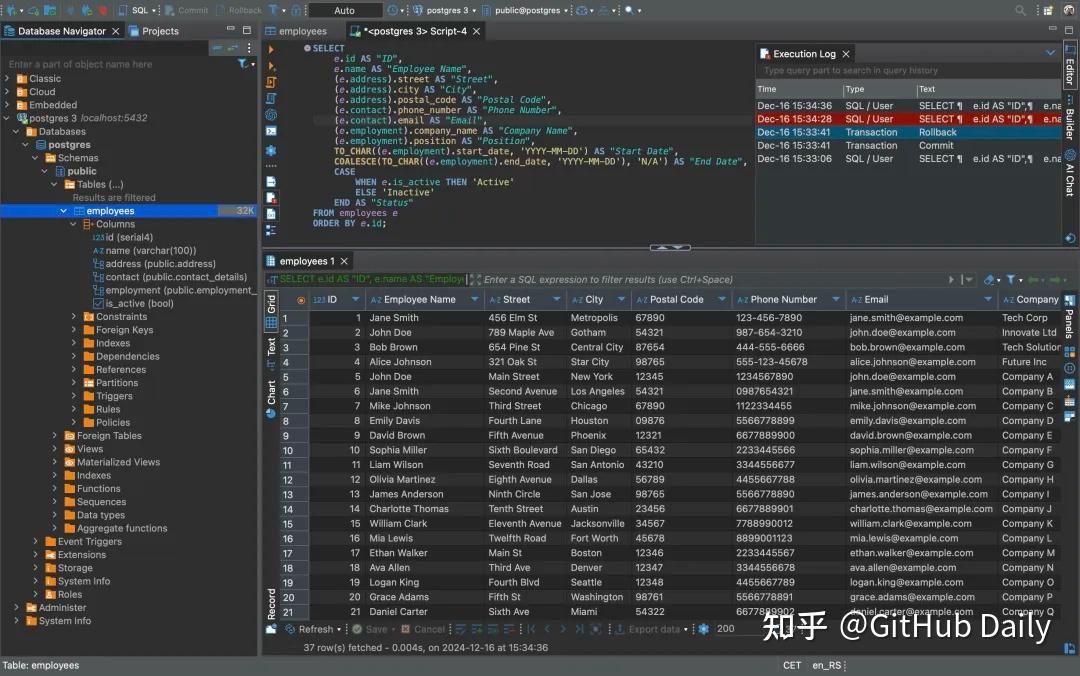The image size is (1080, 676).
Task: Click the Save changes button
Action: pyautogui.click(x=371, y=629)
